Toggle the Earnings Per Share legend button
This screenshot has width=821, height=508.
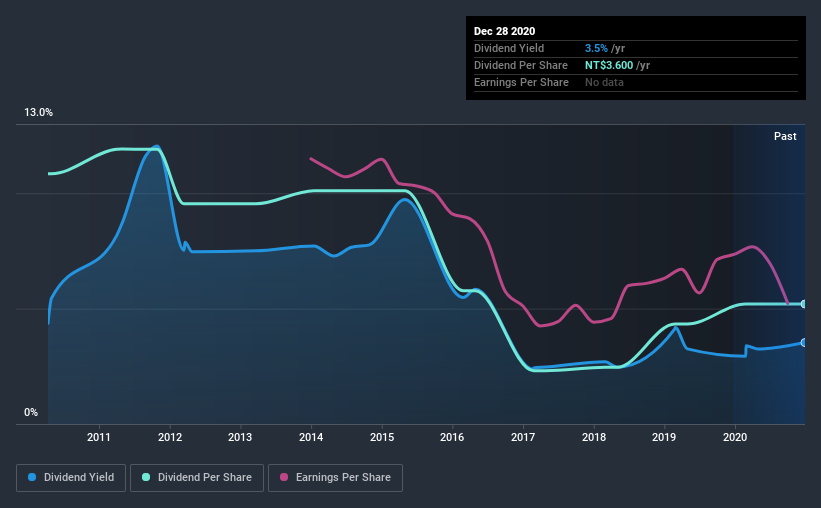[336, 478]
